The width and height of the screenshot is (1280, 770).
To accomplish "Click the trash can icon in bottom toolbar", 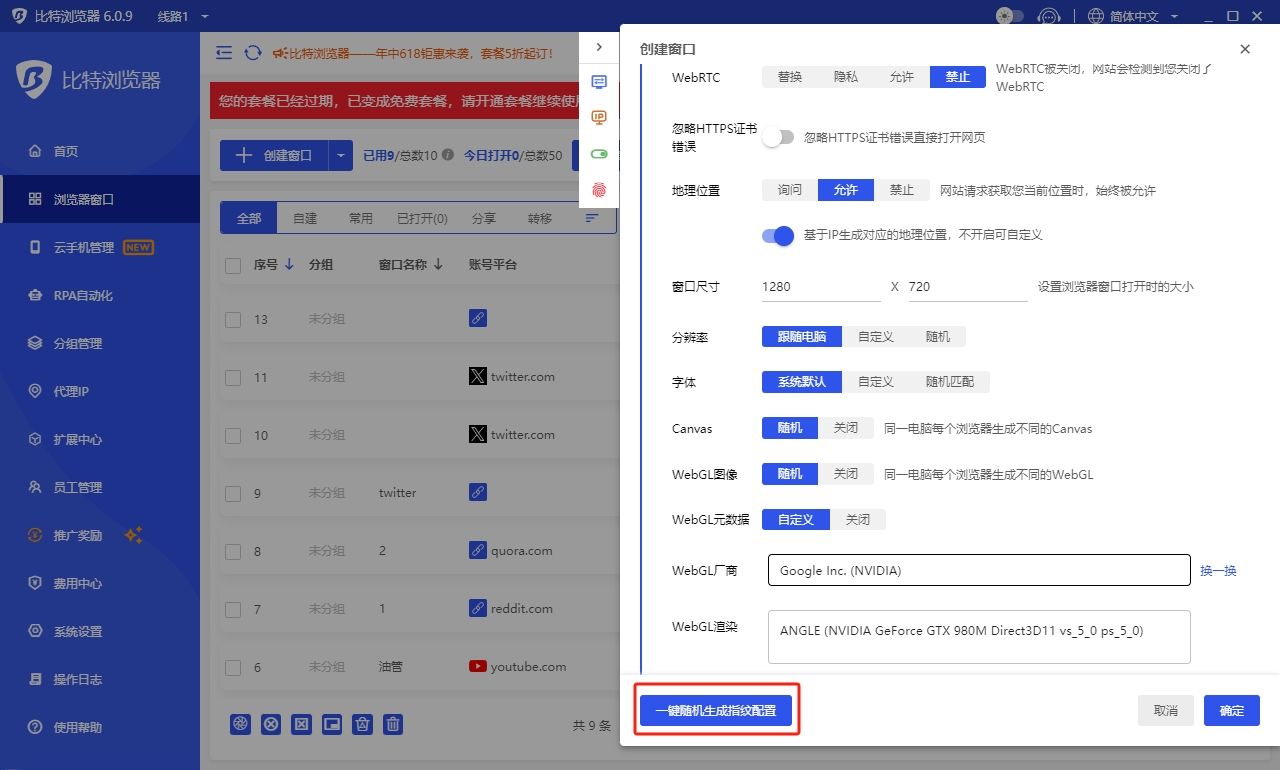I will pyautogui.click(x=394, y=724).
